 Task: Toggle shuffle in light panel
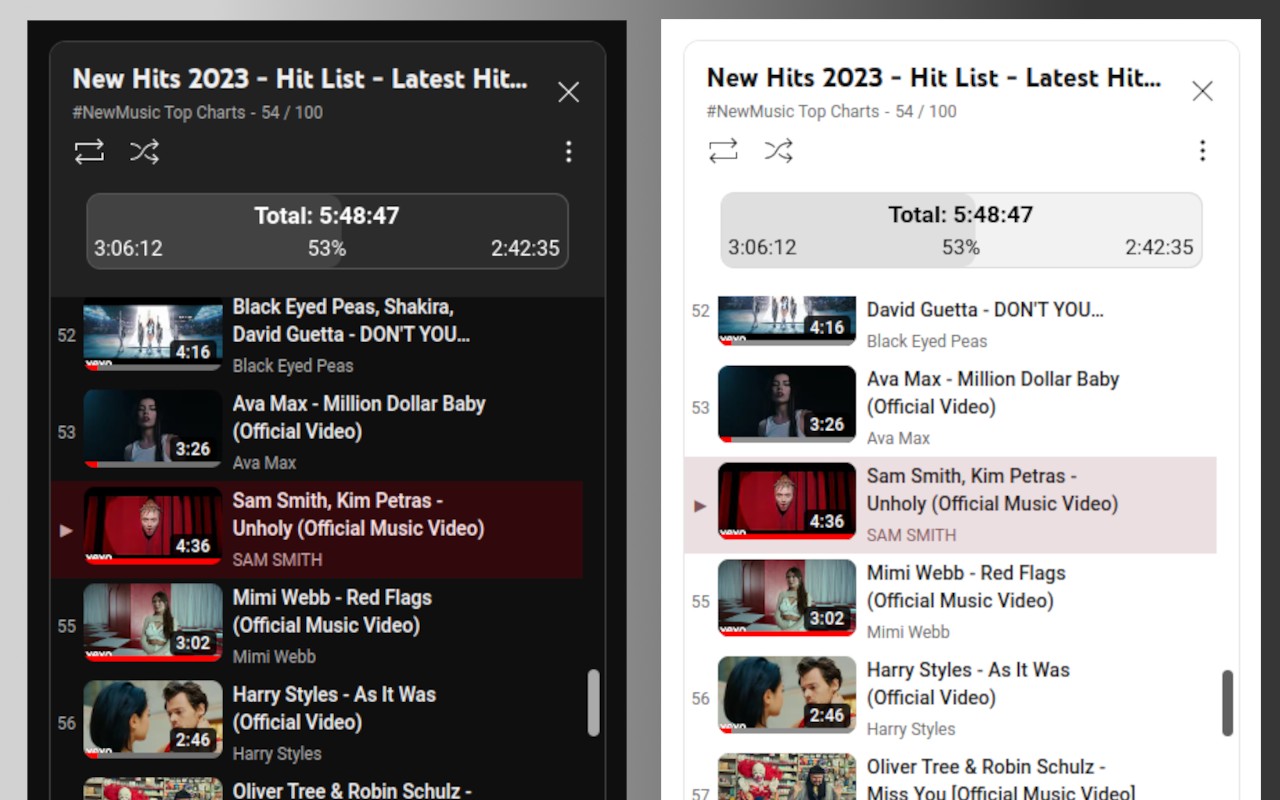(x=778, y=150)
